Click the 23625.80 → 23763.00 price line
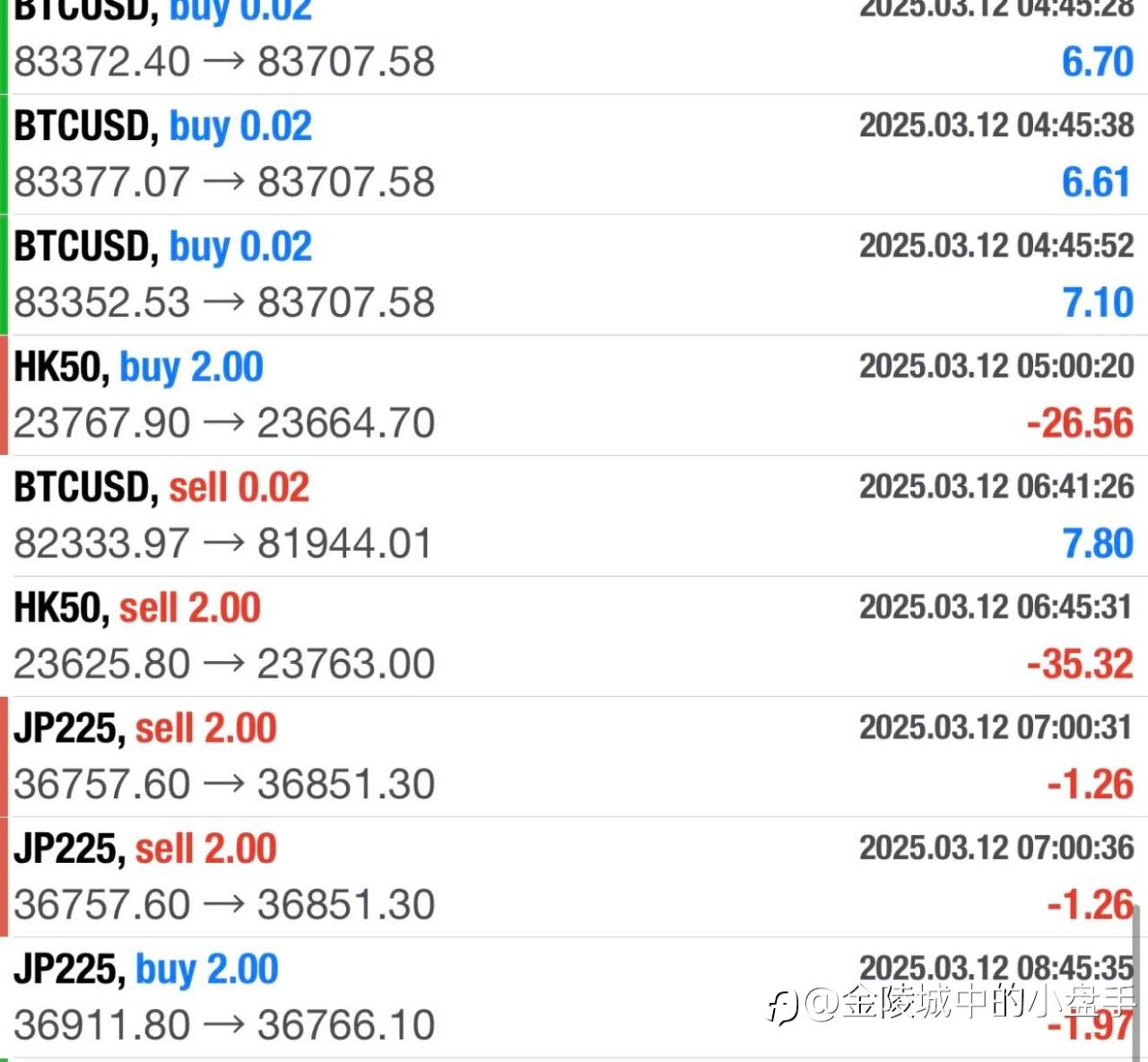Image resolution: width=1148 pixels, height=1062 pixels. pos(224,665)
